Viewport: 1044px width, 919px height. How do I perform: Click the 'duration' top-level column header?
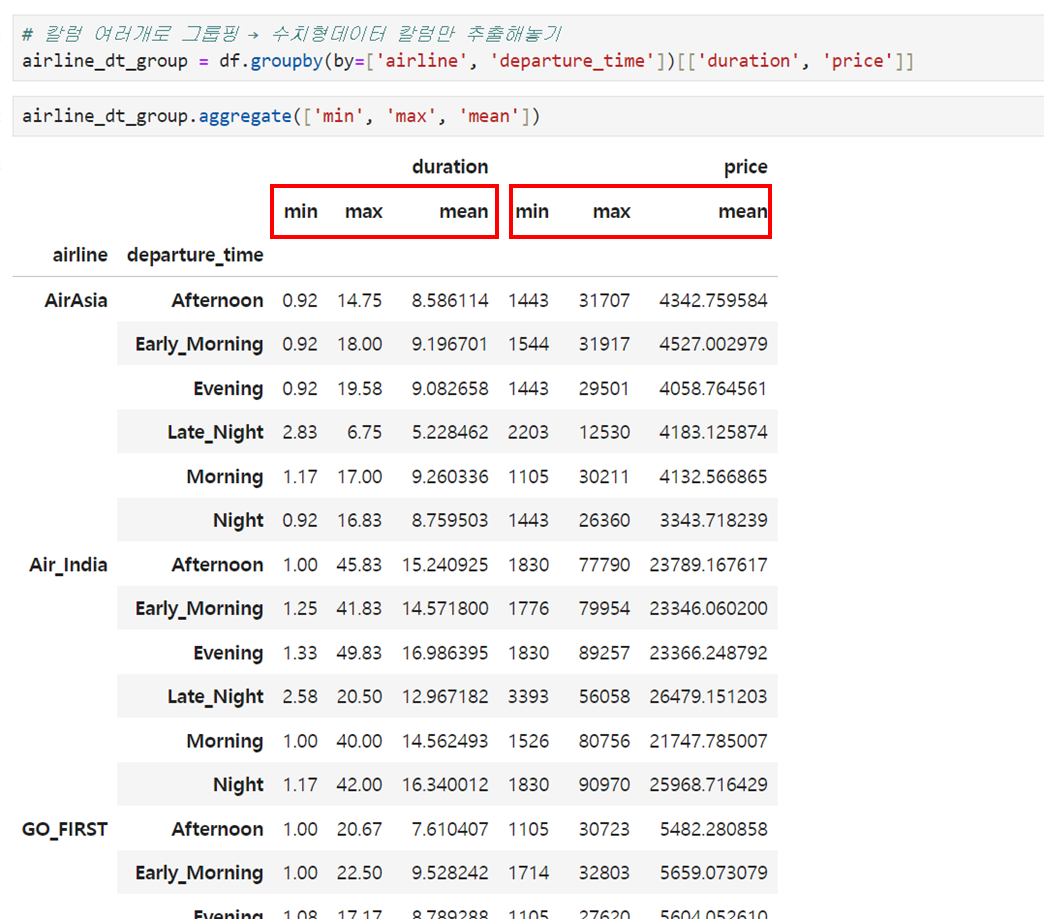pyautogui.click(x=450, y=166)
